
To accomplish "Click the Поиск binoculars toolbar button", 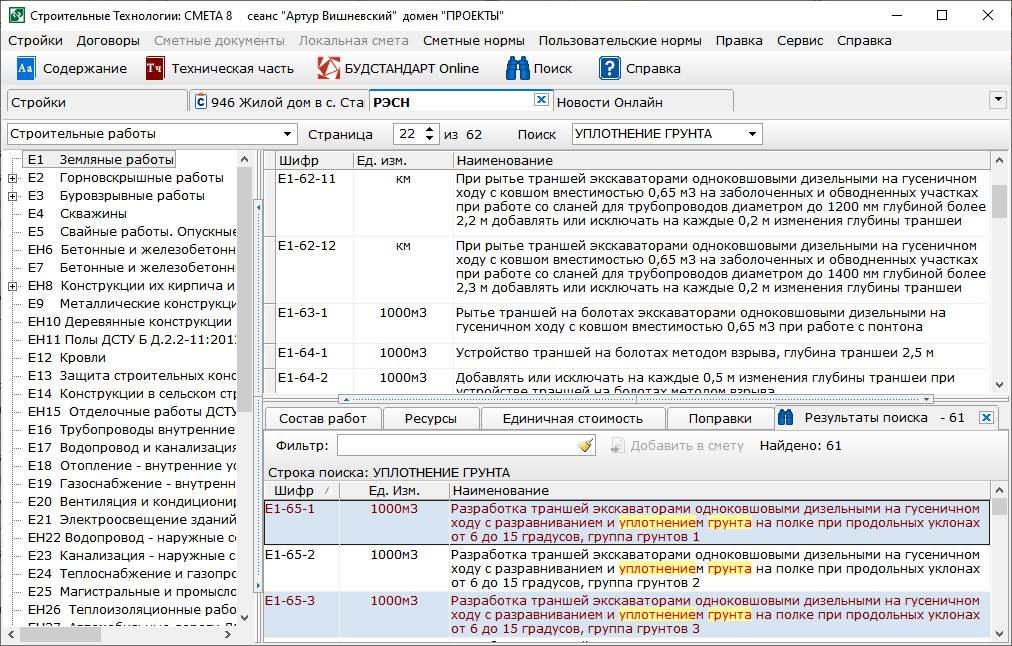I will (539, 68).
